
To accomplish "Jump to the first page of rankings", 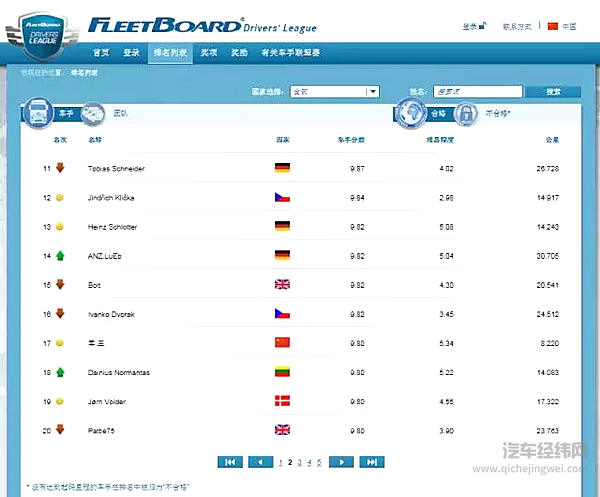I will [x=230, y=462].
